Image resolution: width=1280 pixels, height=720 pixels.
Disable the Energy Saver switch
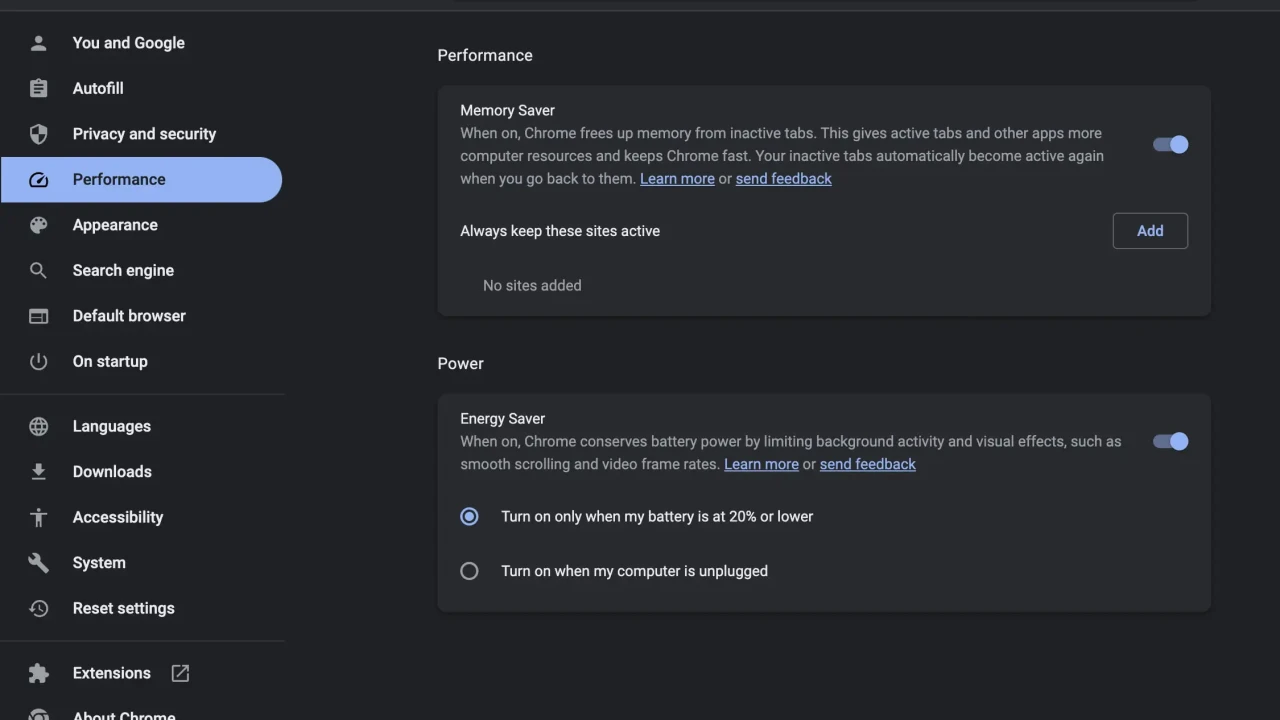coord(1170,442)
